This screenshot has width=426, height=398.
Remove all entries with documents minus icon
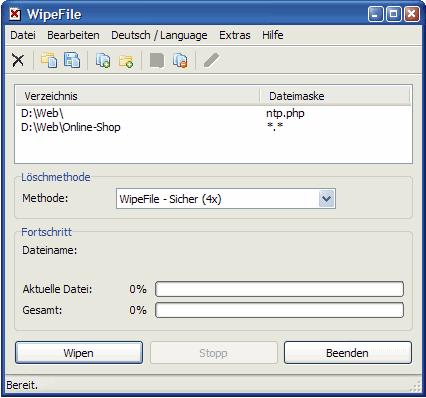pyautogui.click(x=180, y=60)
